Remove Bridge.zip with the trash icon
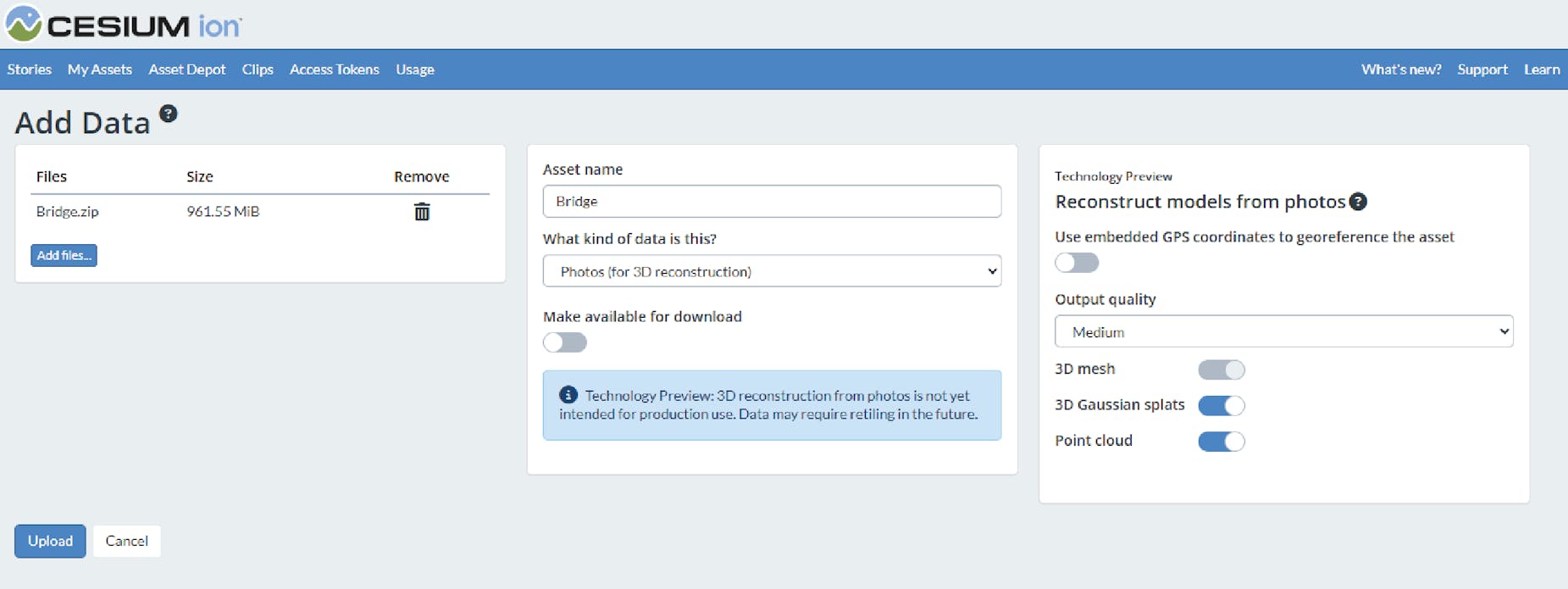This screenshot has width=1568, height=589. click(x=422, y=212)
